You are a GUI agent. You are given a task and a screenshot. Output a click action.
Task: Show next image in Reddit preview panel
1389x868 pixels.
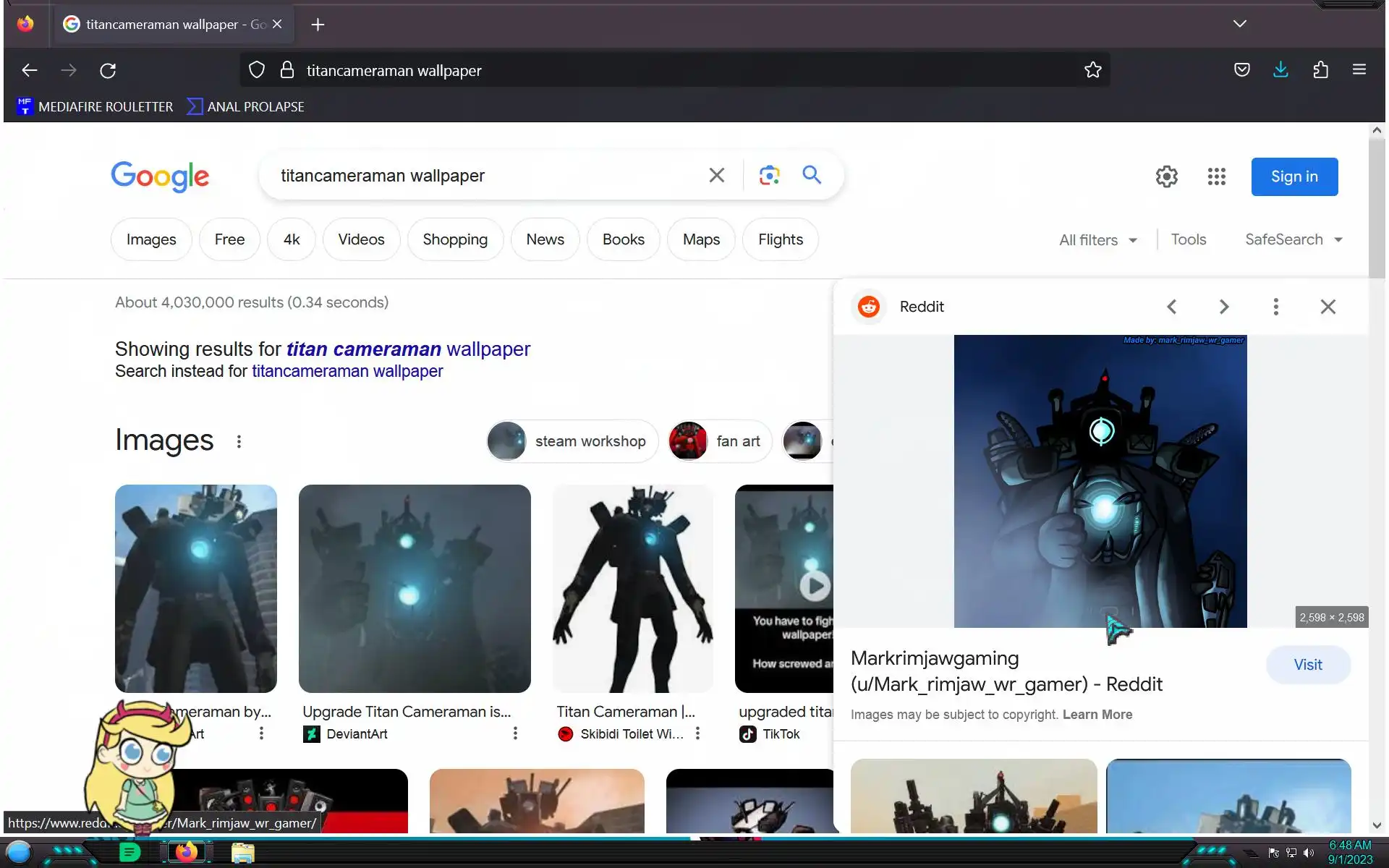click(x=1223, y=307)
